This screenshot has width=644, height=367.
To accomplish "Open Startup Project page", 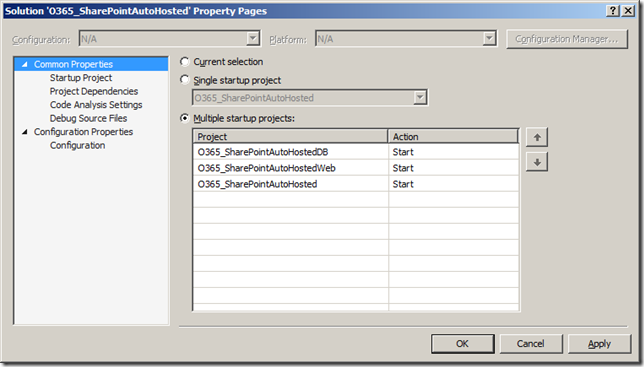I will tap(81, 78).
